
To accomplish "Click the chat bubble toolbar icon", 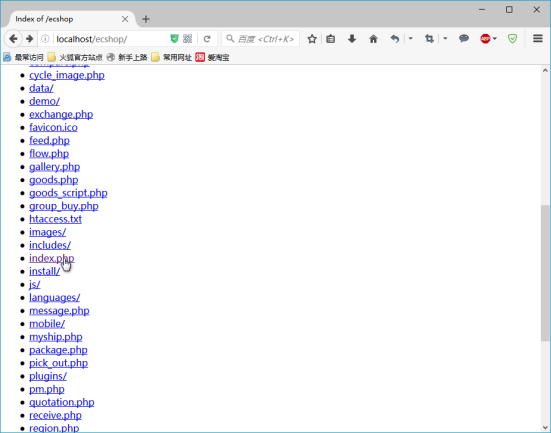I will (x=464, y=39).
